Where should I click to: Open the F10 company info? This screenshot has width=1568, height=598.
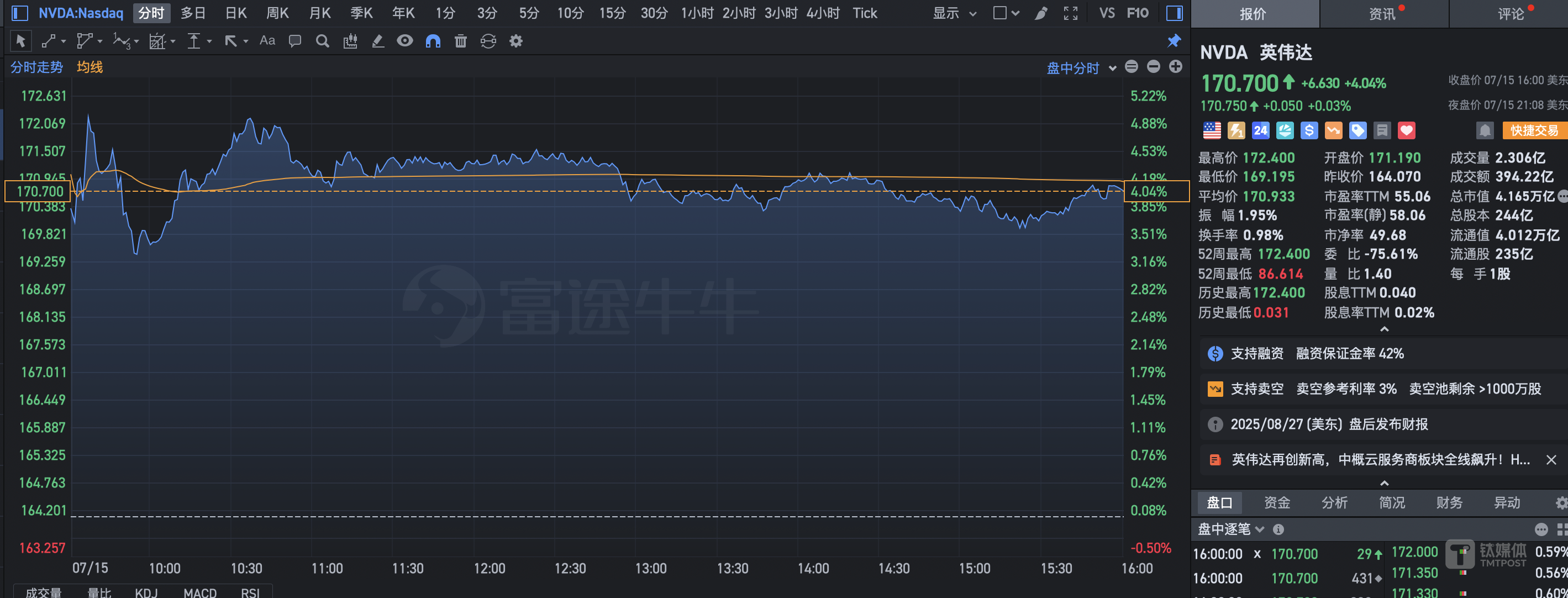1137,13
